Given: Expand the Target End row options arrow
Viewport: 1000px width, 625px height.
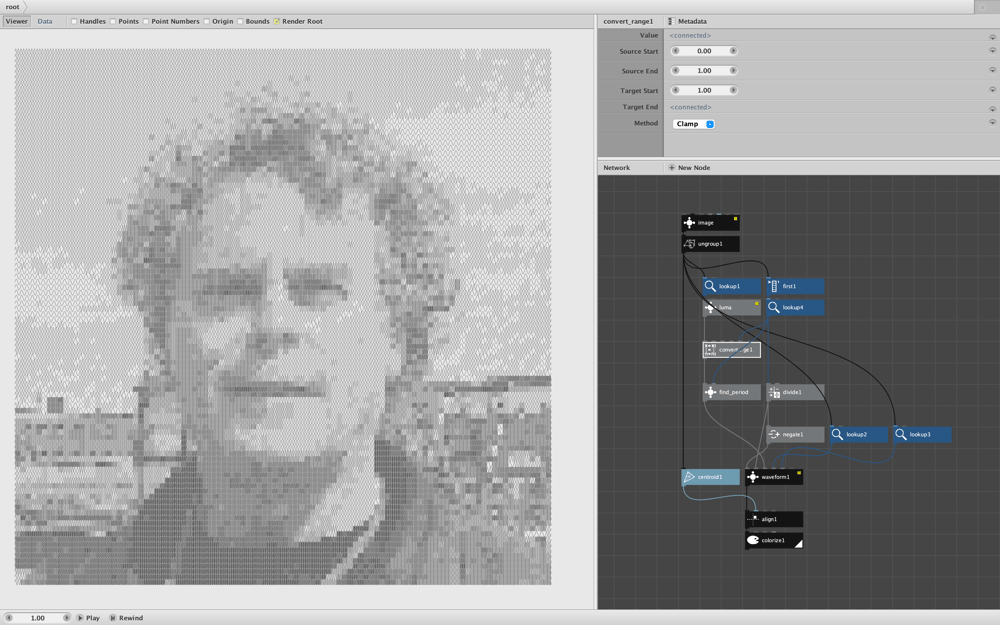Looking at the screenshot, I should coord(992,109).
